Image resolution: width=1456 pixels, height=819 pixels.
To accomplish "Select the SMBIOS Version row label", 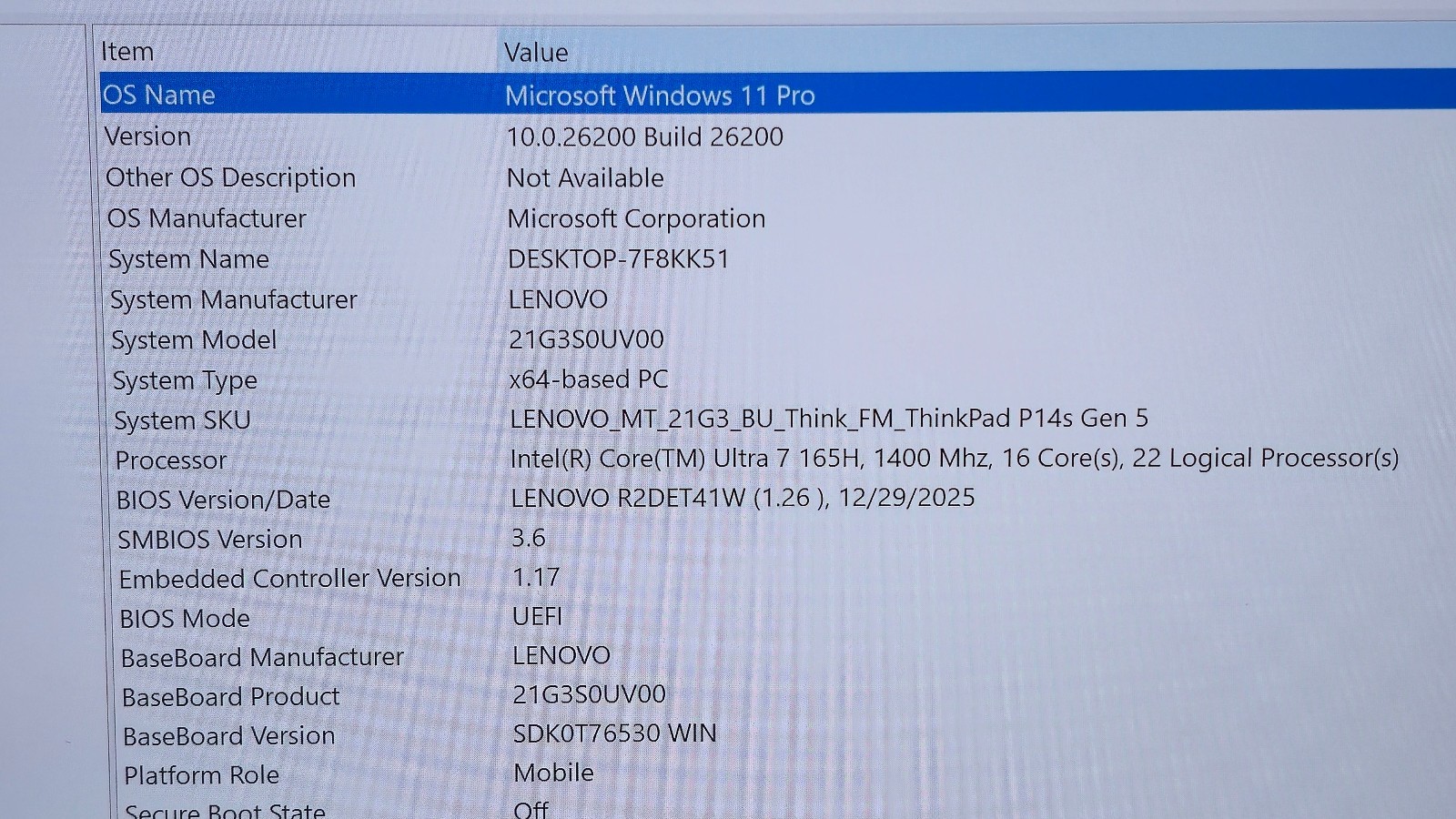I will 210,540.
